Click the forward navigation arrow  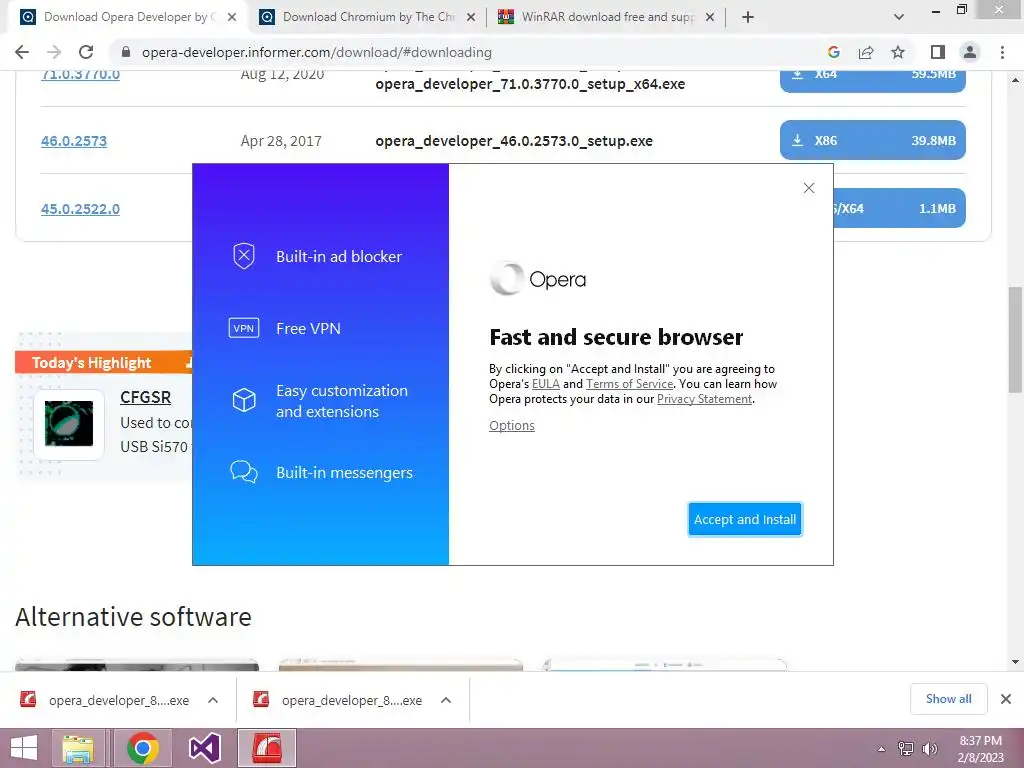(54, 52)
